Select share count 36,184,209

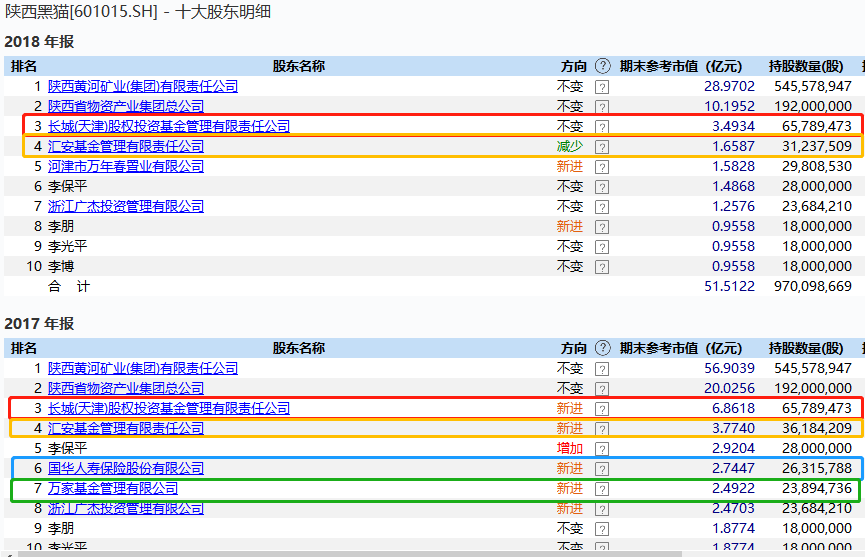coord(817,428)
